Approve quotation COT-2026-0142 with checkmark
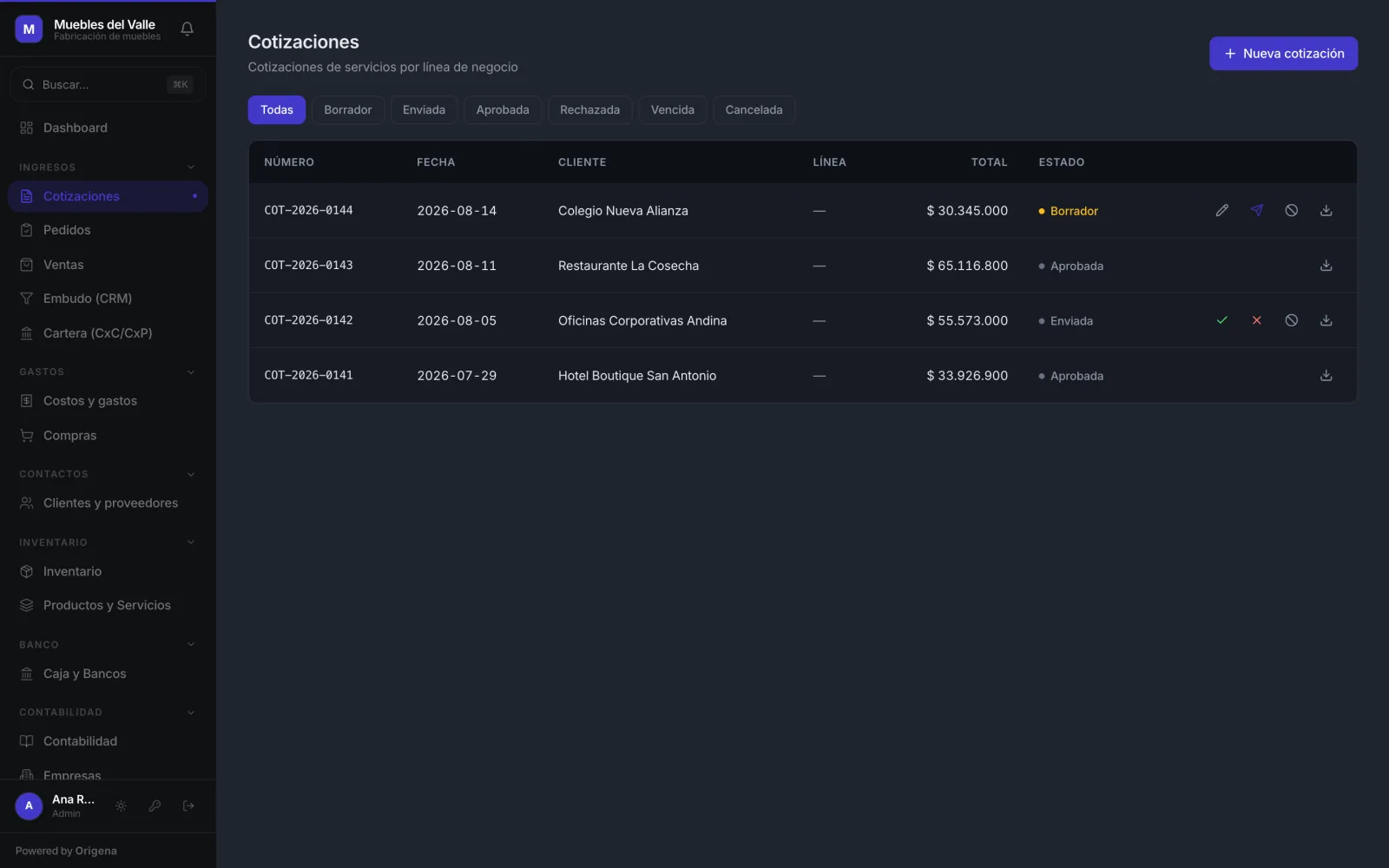The width and height of the screenshot is (1389, 868). coord(1221,320)
